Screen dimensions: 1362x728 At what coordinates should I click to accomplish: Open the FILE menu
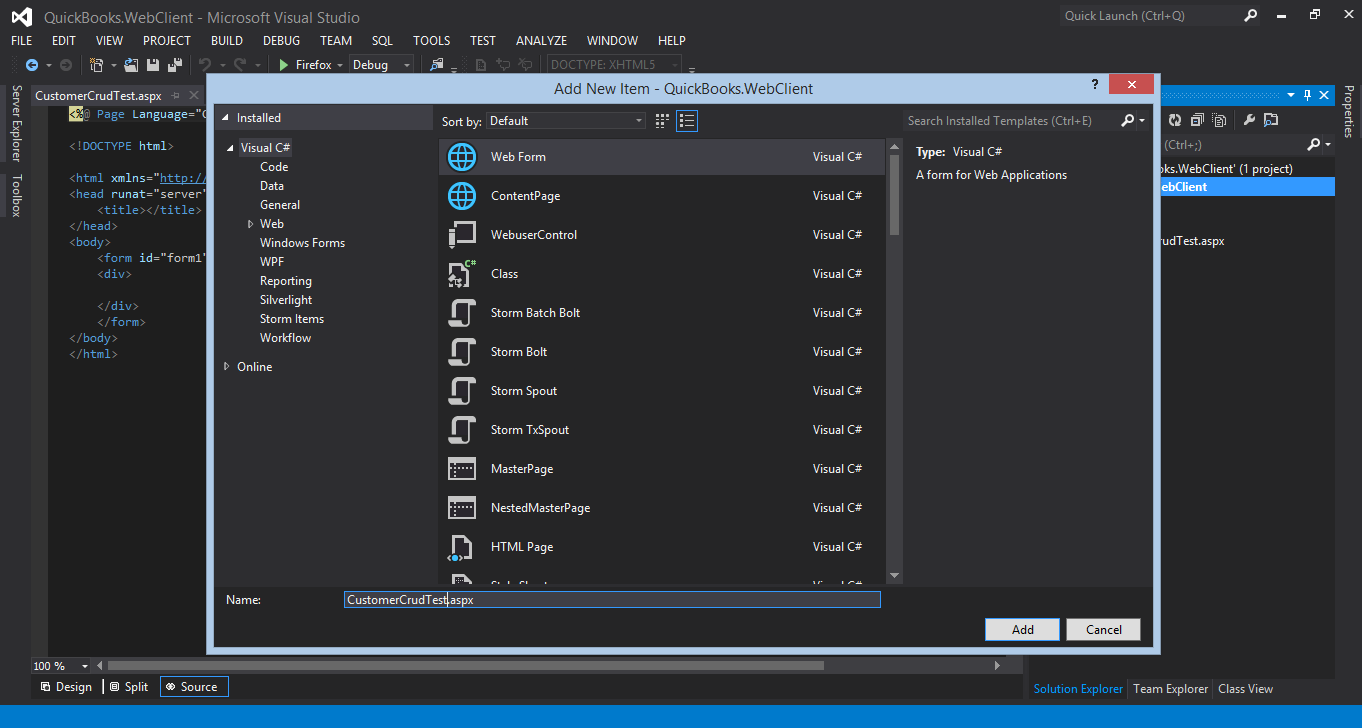click(x=22, y=41)
